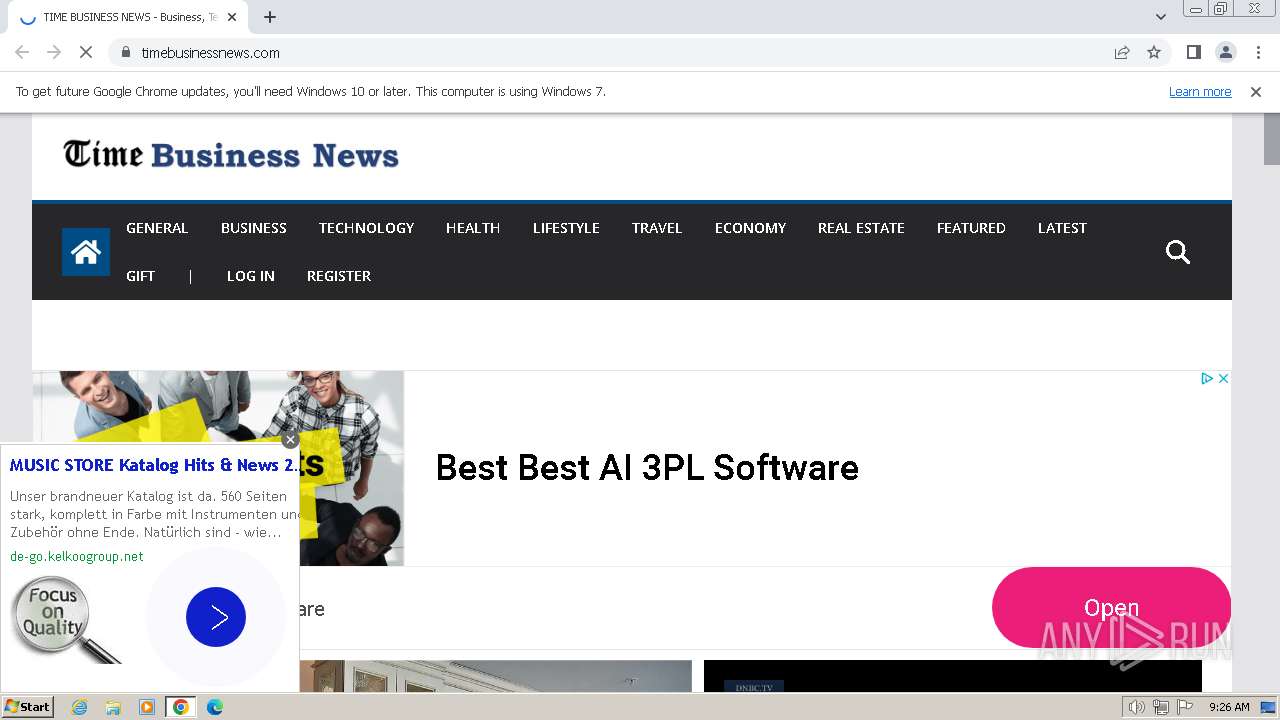Close the TIME BUSINESS NEWS tab

point(232,17)
